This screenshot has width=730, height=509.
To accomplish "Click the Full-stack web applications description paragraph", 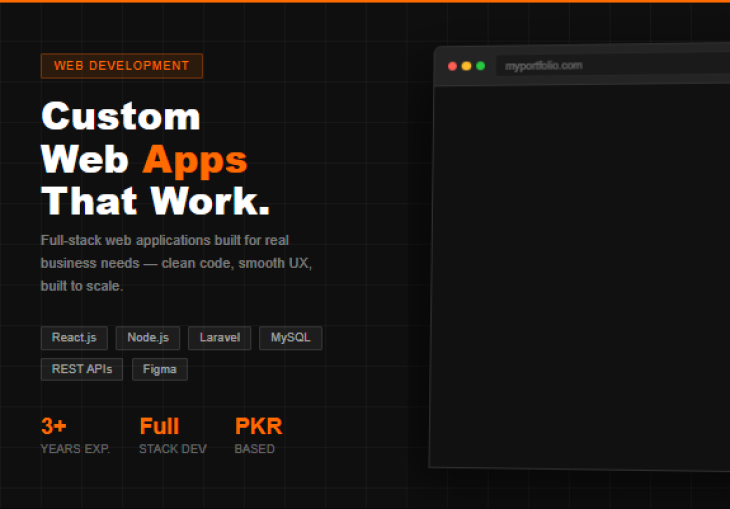I will [177, 263].
